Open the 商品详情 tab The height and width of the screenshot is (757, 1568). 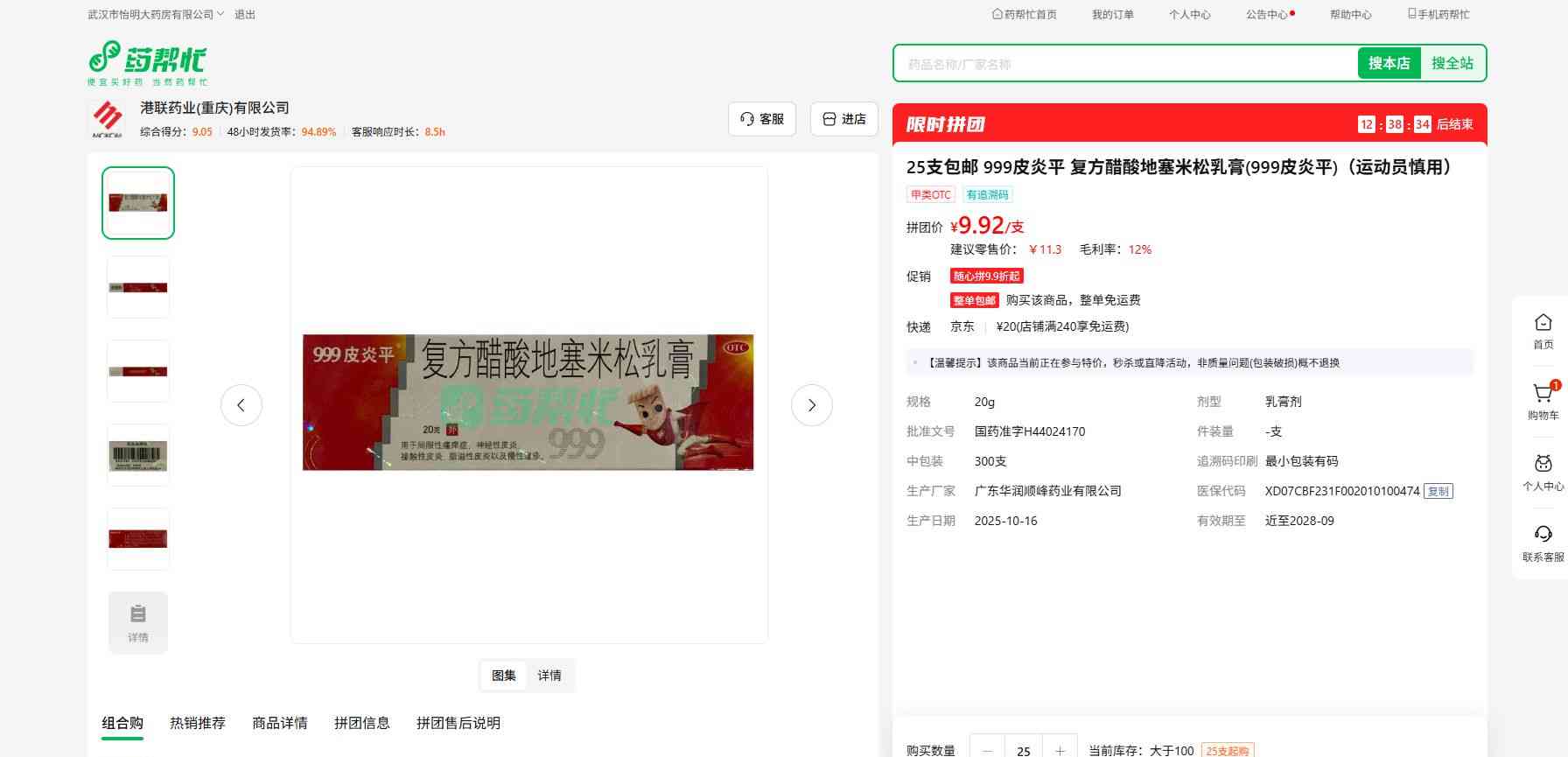(280, 723)
